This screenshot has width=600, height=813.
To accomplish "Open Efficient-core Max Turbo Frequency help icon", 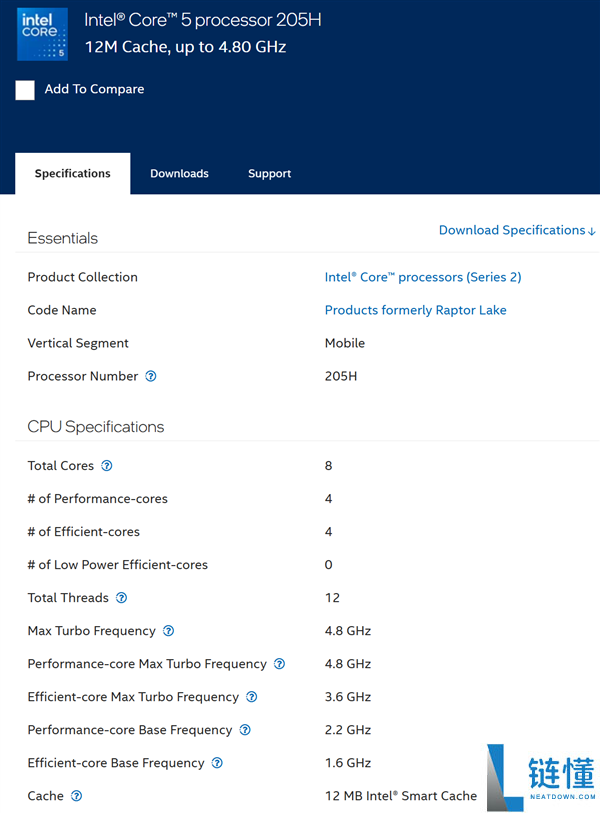I will click(252, 697).
